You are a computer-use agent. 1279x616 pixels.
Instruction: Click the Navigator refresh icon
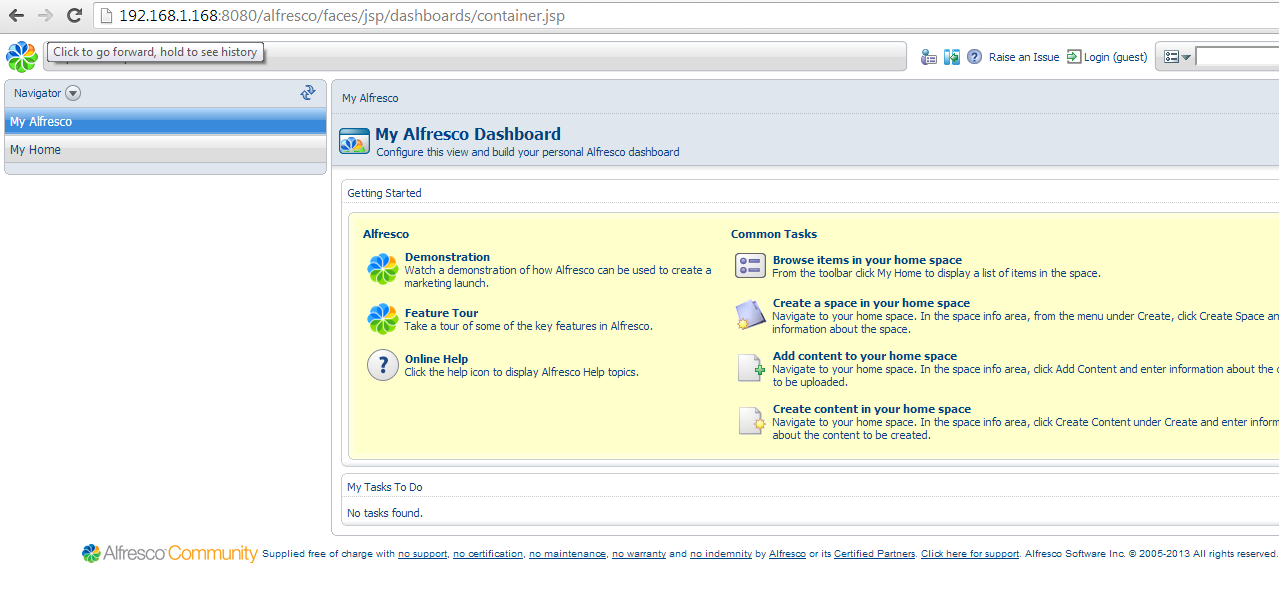point(308,93)
